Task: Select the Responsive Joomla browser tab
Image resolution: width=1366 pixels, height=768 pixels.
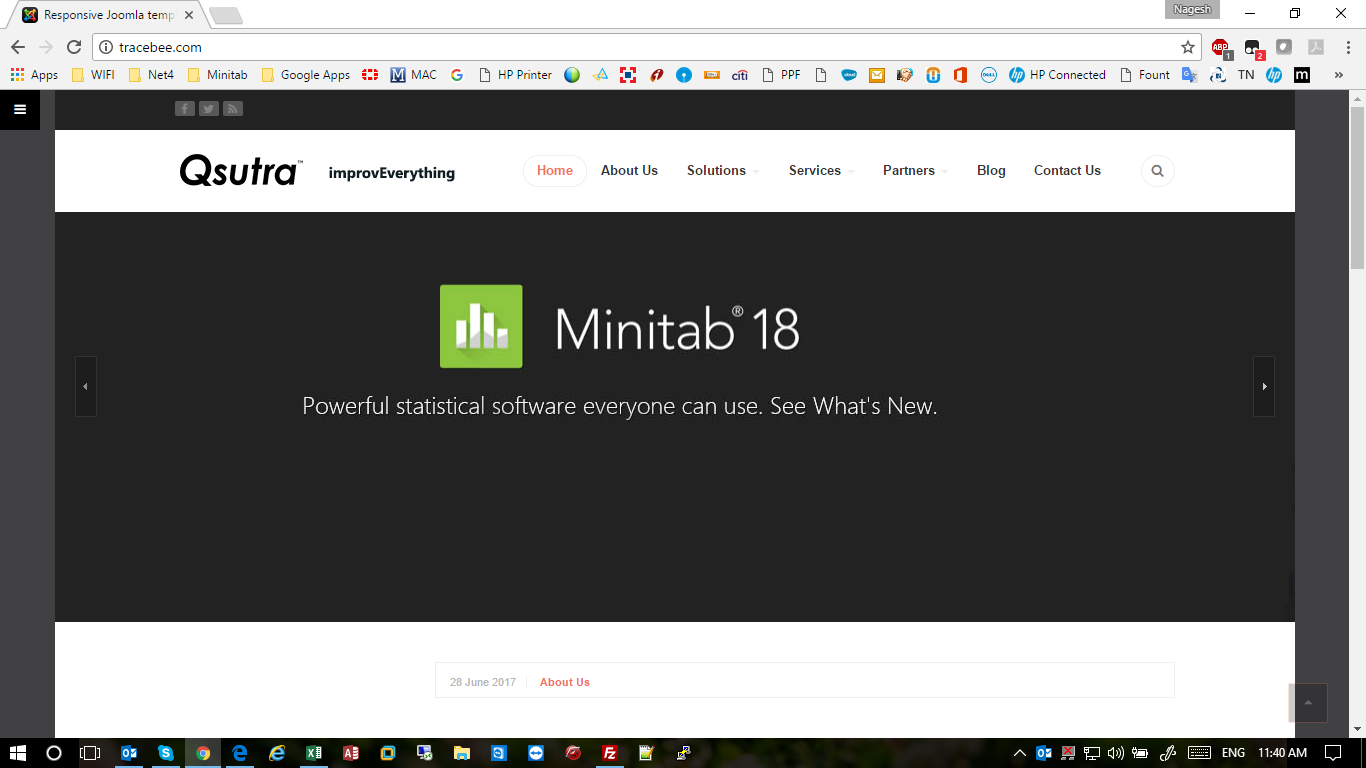Action: [x=108, y=16]
